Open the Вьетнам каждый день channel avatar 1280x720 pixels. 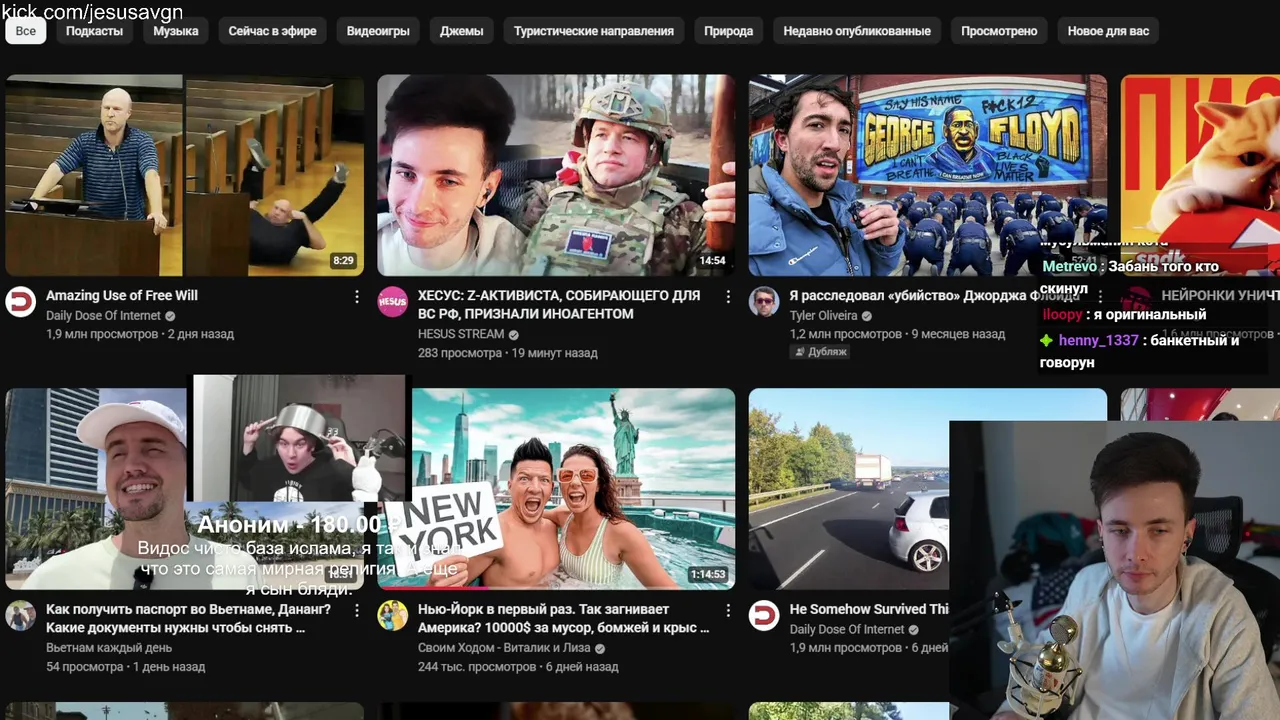pyautogui.click(x=21, y=615)
